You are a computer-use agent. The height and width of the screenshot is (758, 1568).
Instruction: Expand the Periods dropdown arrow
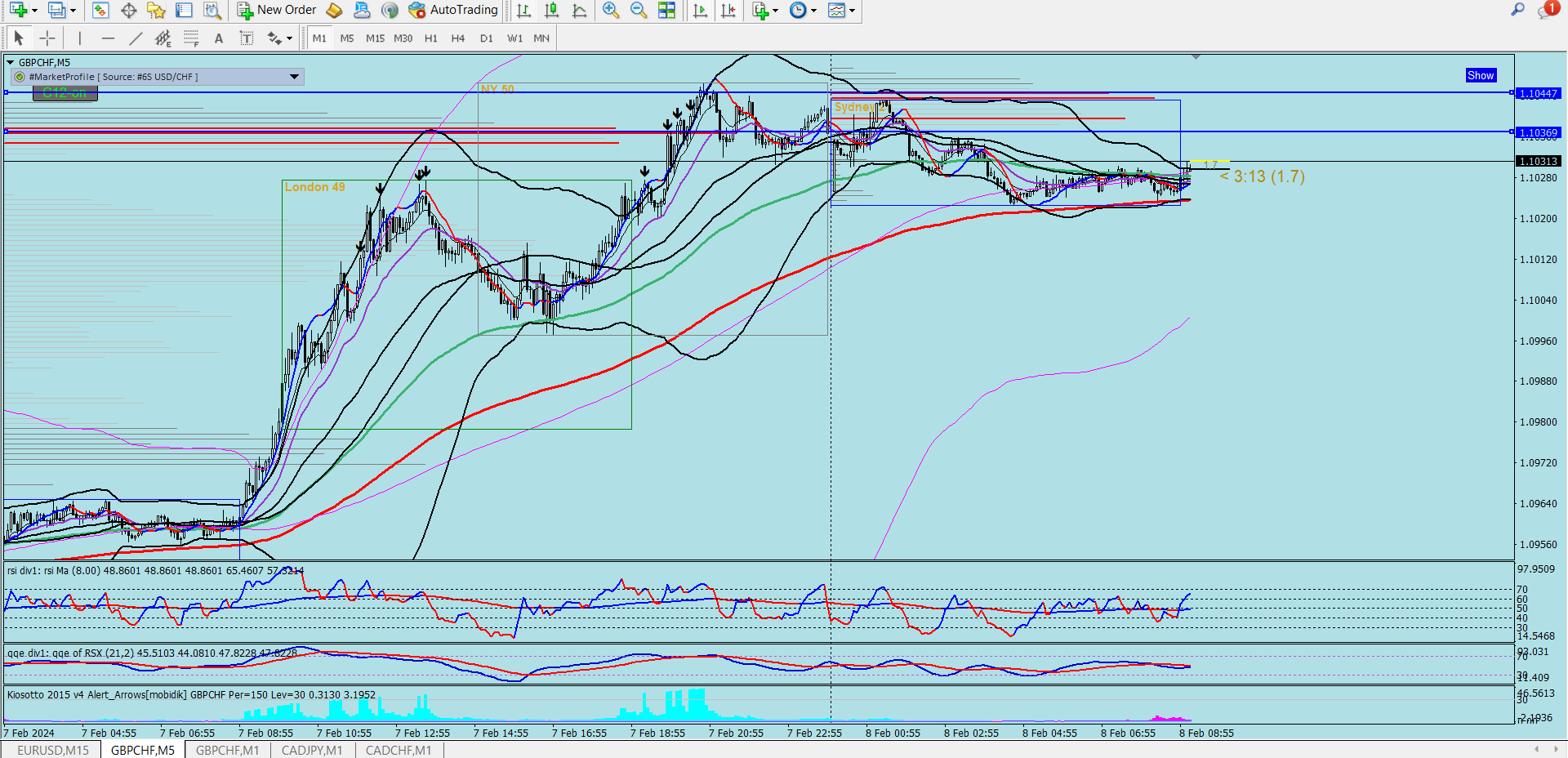click(x=813, y=11)
